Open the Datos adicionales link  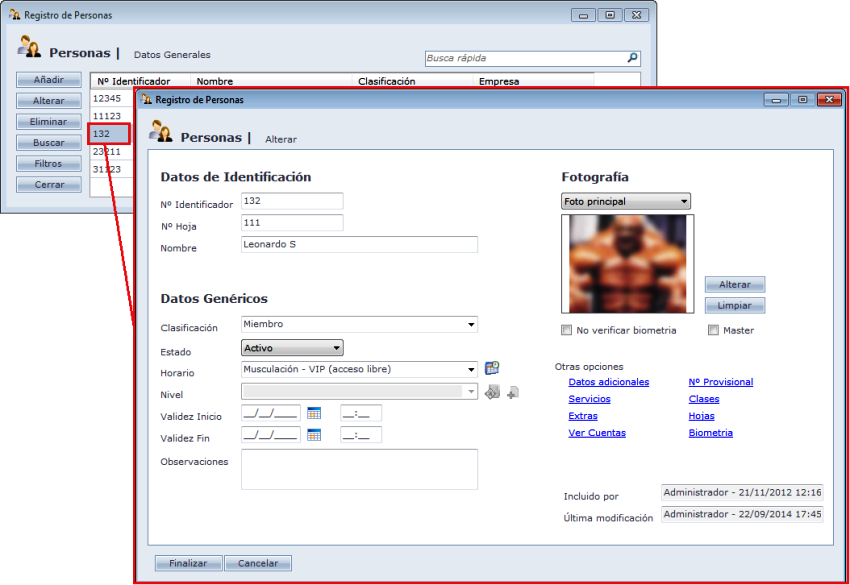pyautogui.click(x=608, y=382)
